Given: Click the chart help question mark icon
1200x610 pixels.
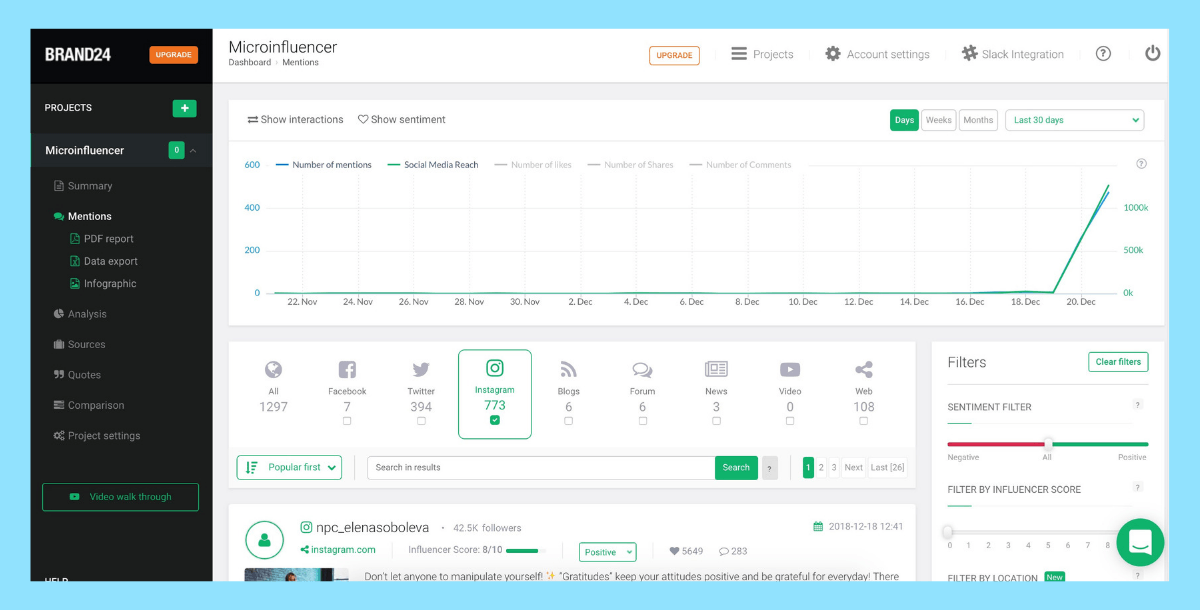Looking at the screenshot, I should (x=1141, y=164).
